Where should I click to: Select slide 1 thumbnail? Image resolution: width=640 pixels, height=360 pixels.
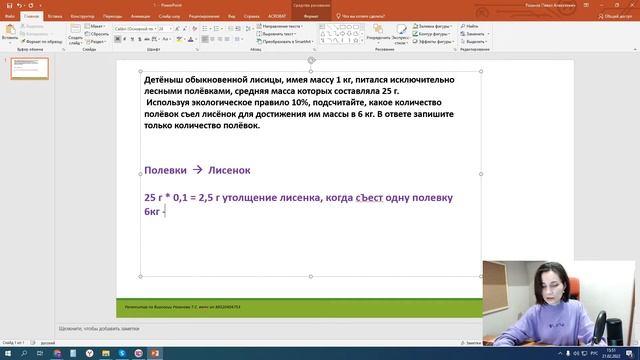pyautogui.click(x=30, y=68)
